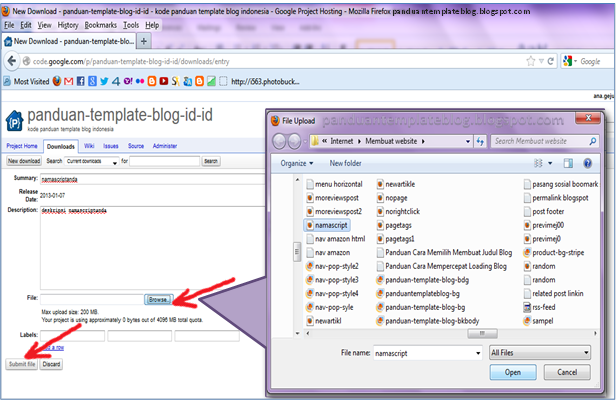Screen dimensions: 616x401
Task: Toggle the preview pane icon
Action: [568, 163]
